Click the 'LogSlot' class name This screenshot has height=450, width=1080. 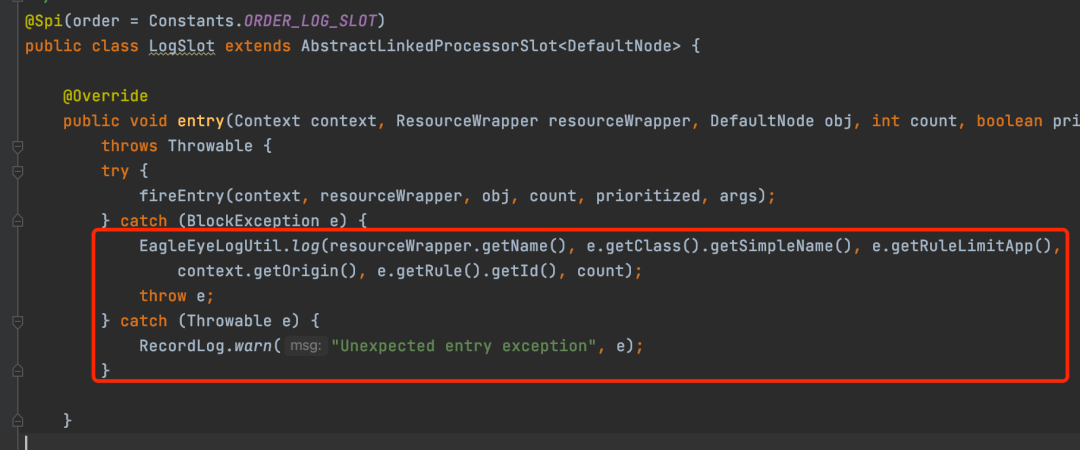pos(183,47)
